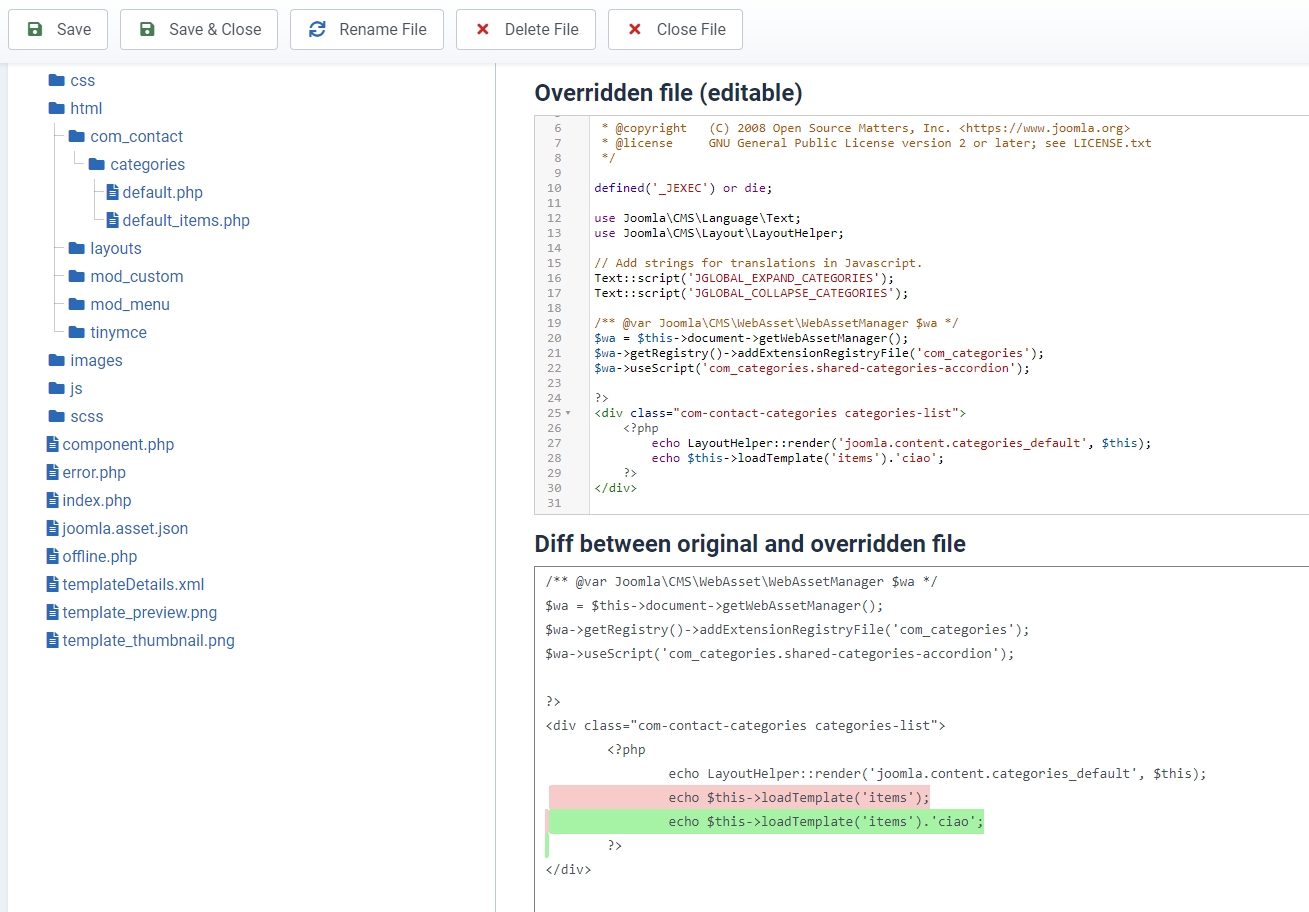Click the folder icon beside html

tap(56, 108)
